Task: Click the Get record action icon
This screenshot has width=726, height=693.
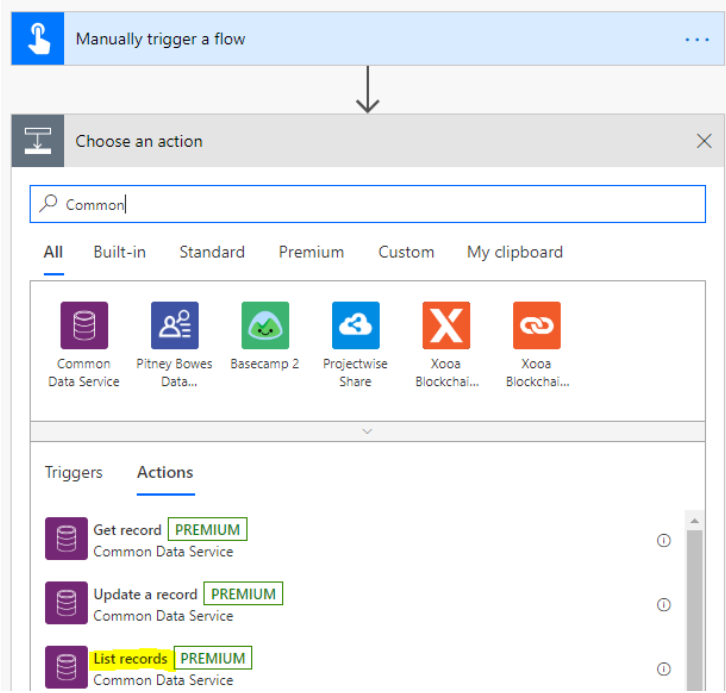Action: click(66, 538)
